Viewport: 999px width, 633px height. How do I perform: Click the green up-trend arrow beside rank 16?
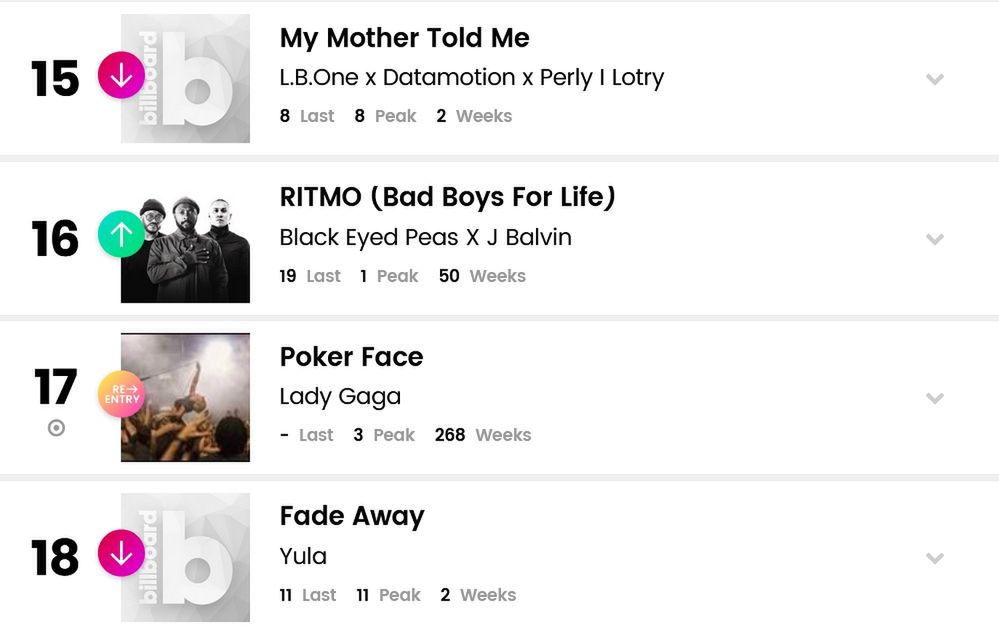point(121,237)
